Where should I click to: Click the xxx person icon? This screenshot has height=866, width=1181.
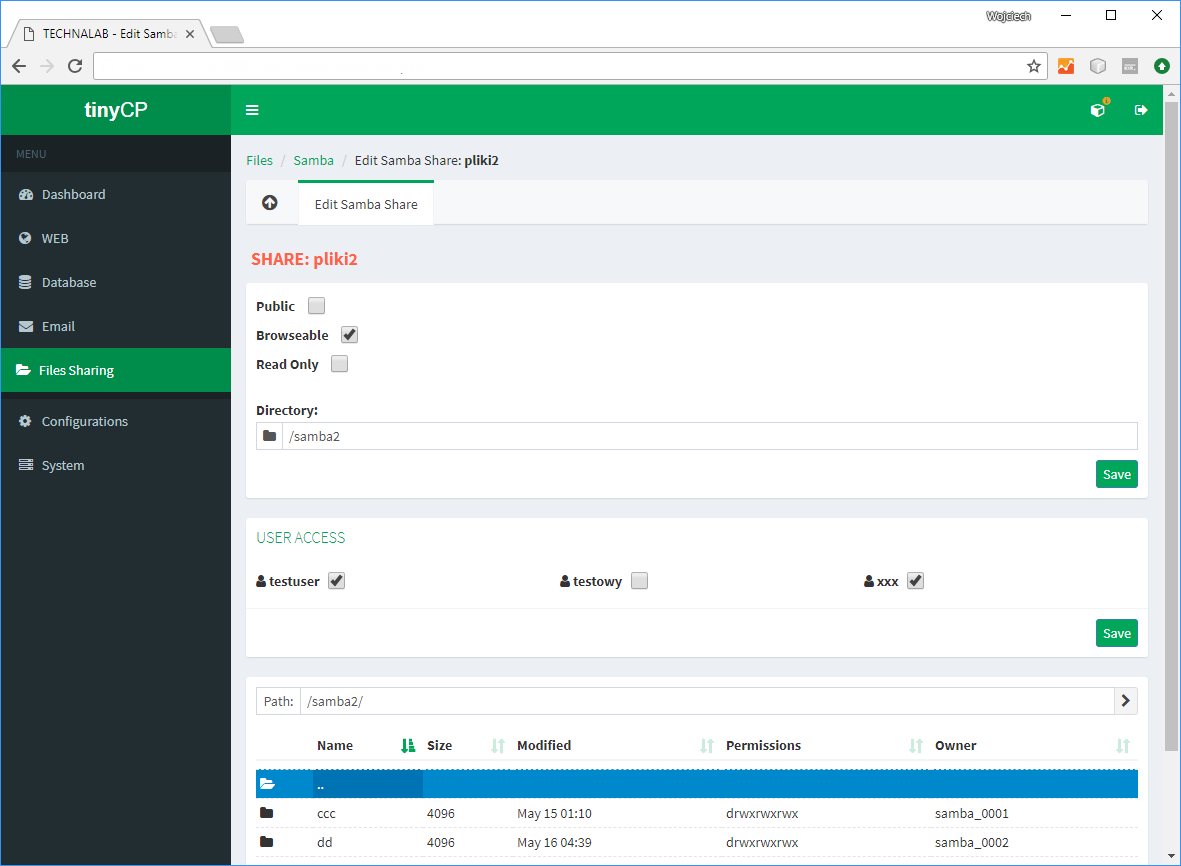point(869,581)
